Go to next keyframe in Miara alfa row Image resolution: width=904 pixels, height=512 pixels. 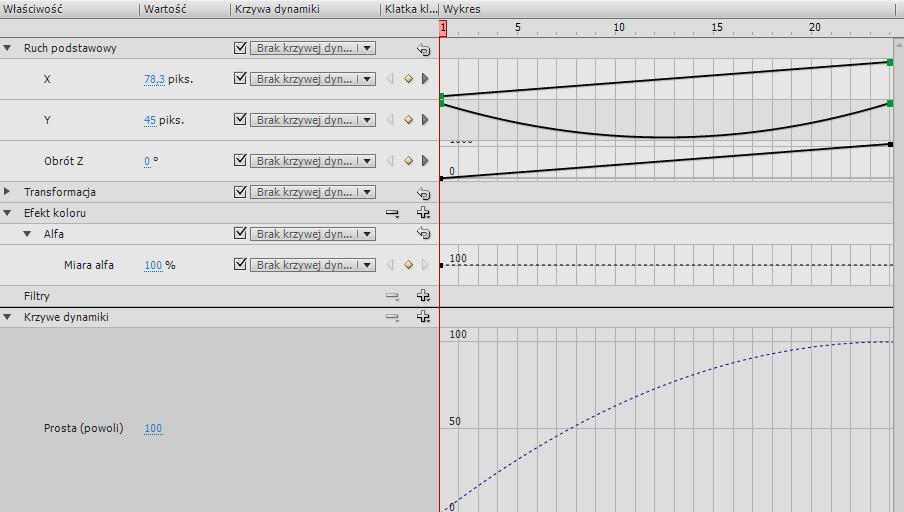425,265
